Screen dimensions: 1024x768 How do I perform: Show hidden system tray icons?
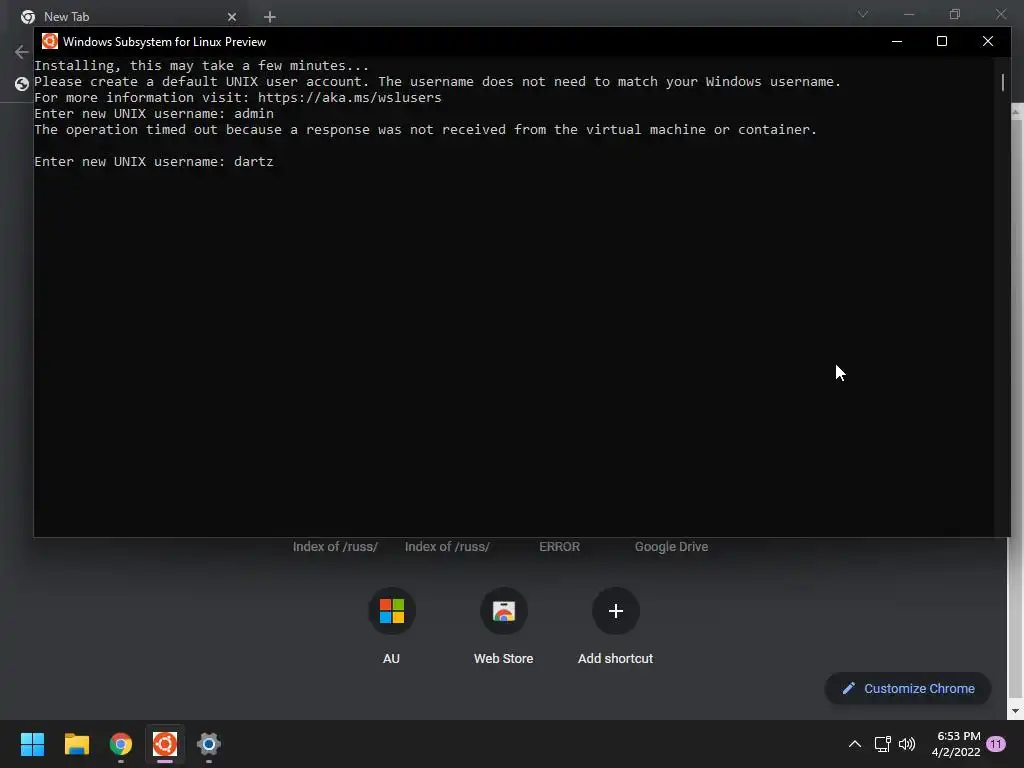coord(854,744)
